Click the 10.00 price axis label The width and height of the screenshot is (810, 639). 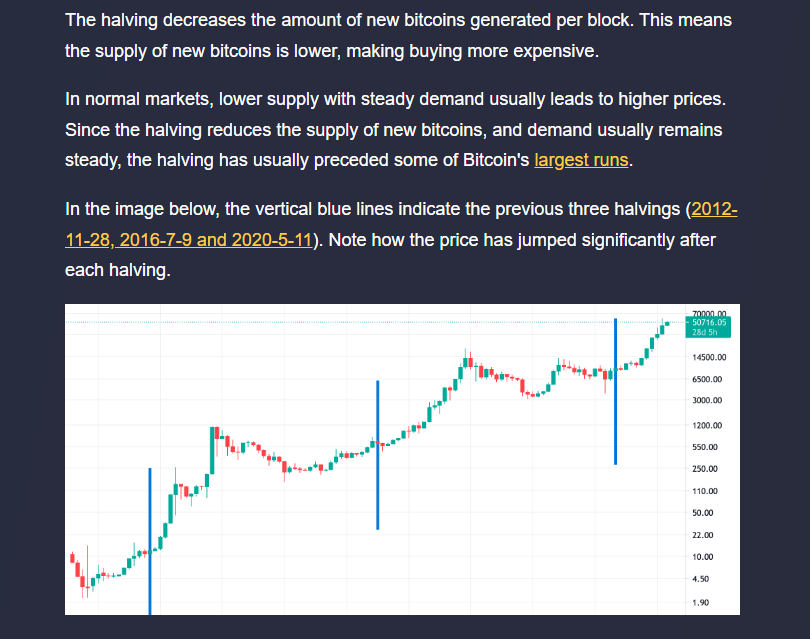coord(703,557)
